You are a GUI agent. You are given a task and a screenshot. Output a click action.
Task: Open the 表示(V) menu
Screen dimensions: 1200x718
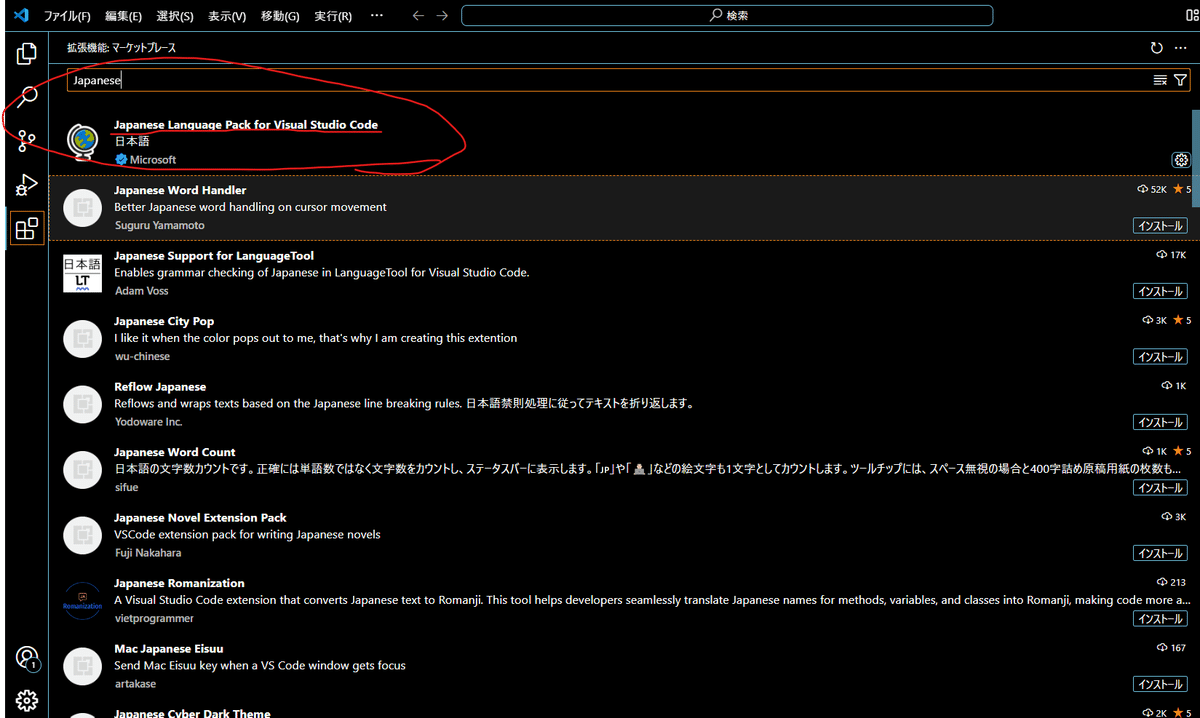point(227,16)
